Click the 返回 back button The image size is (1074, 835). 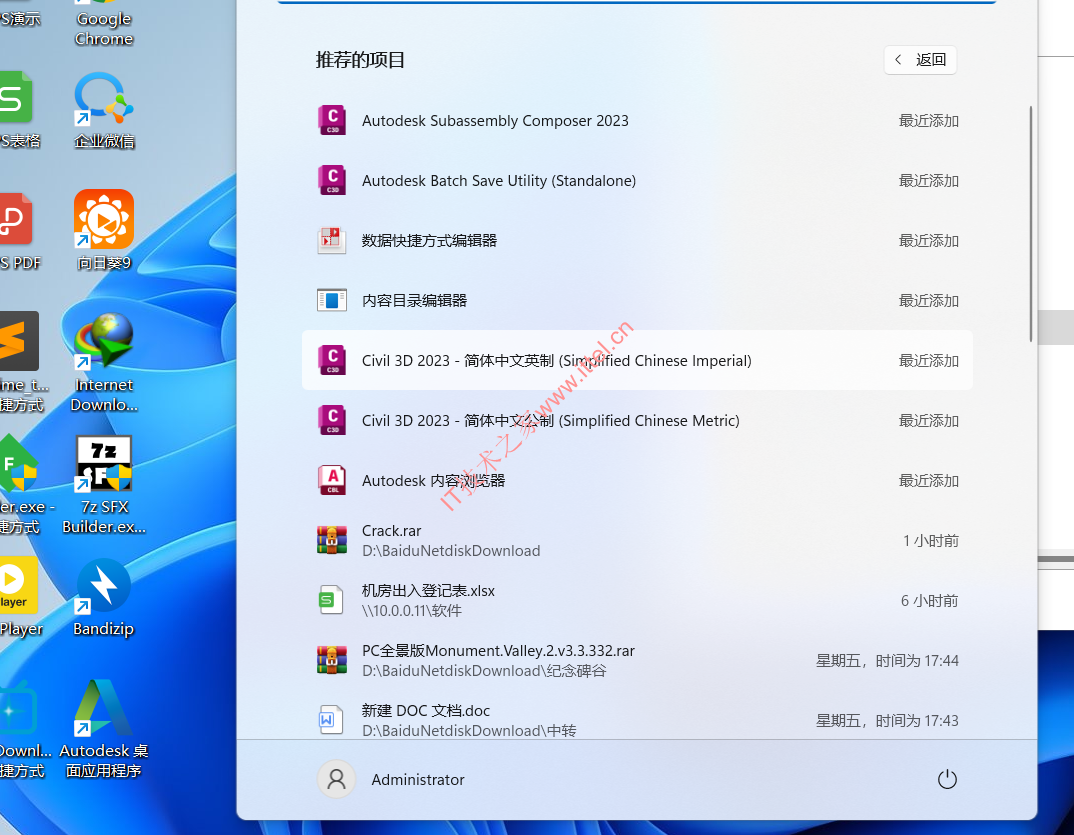click(920, 60)
